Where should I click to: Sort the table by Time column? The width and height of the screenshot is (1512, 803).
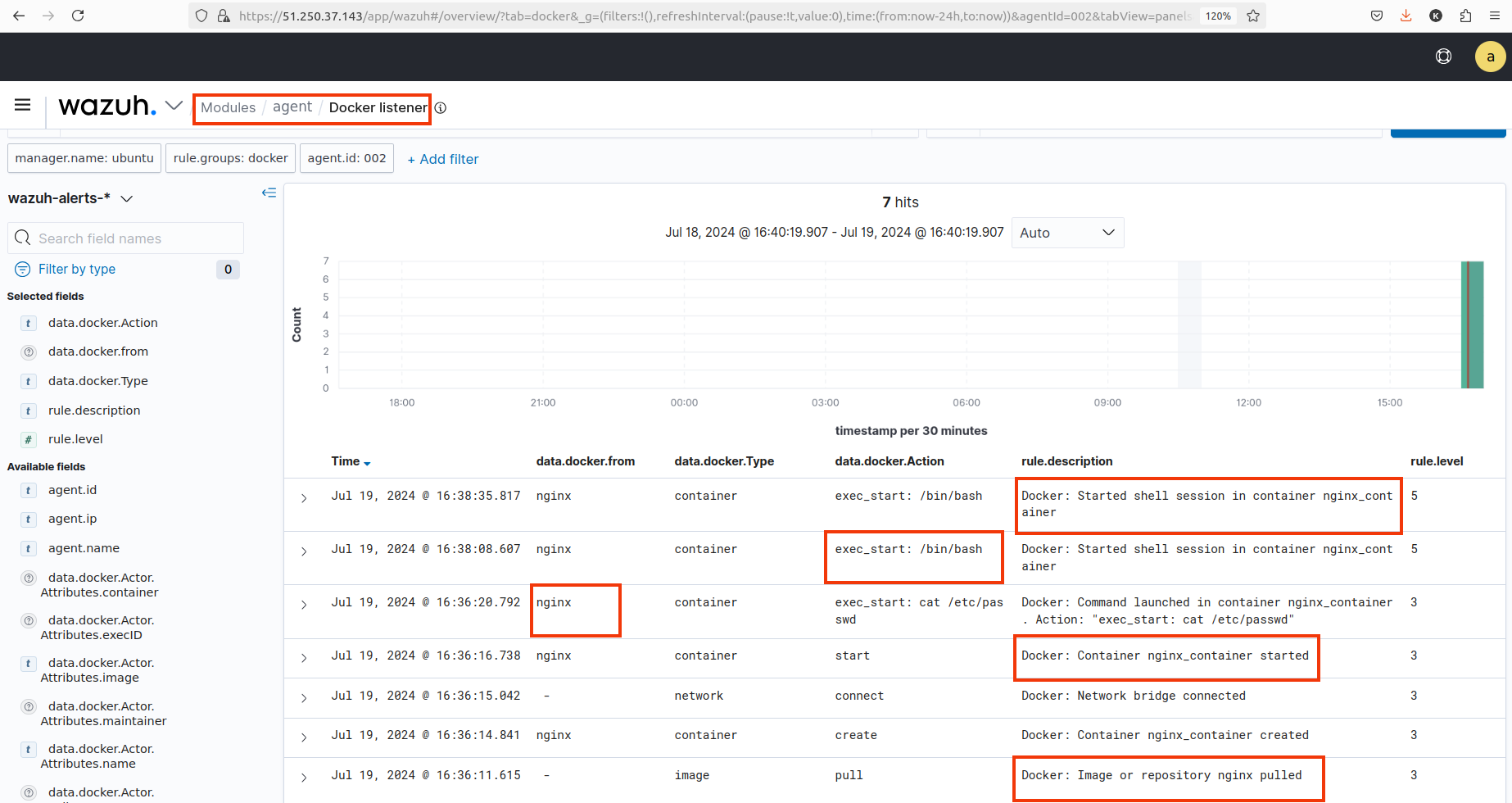tap(351, 461)
